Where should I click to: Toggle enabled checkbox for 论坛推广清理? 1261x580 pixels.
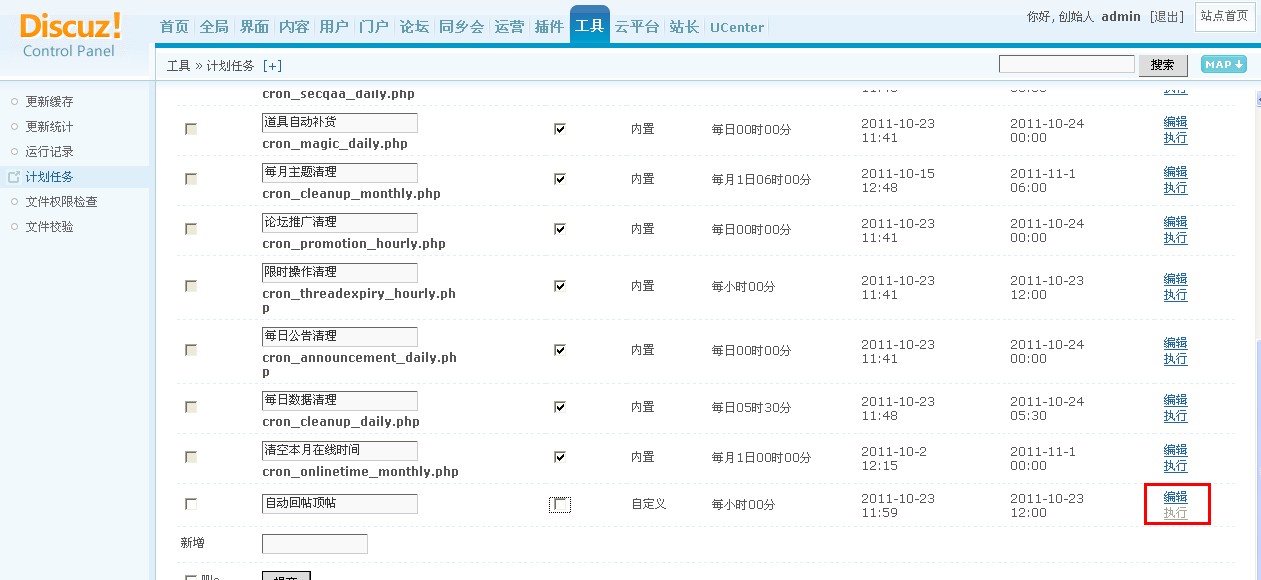[x=560, y=229]
